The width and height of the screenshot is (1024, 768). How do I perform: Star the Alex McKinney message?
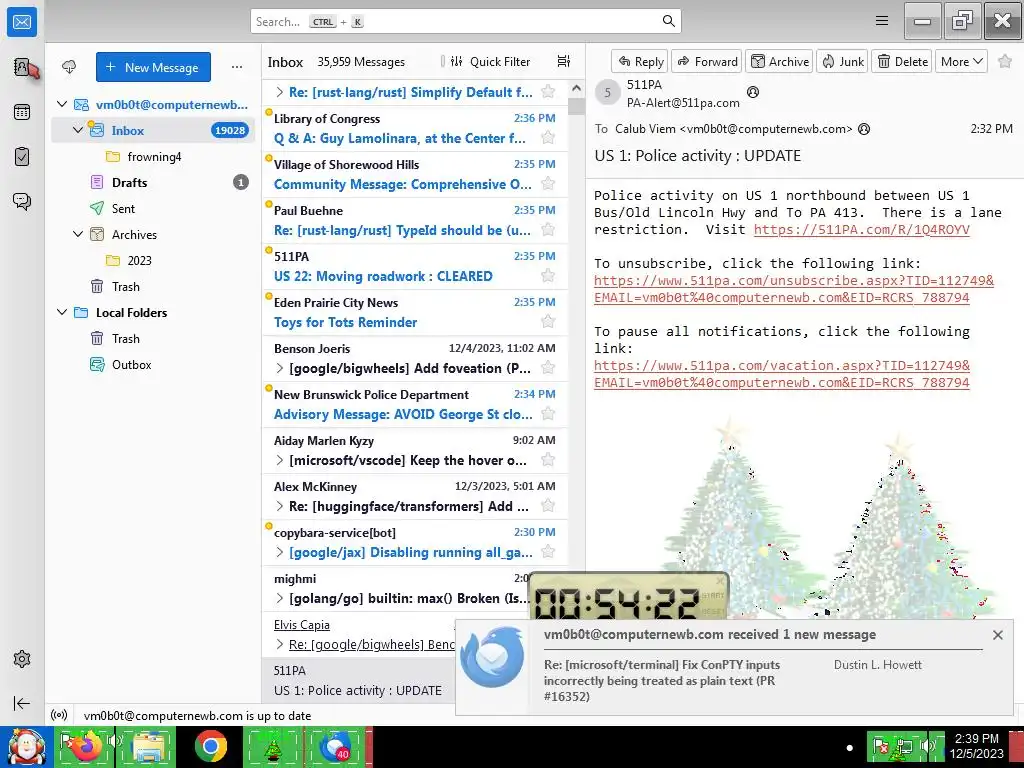click(548, 505)
